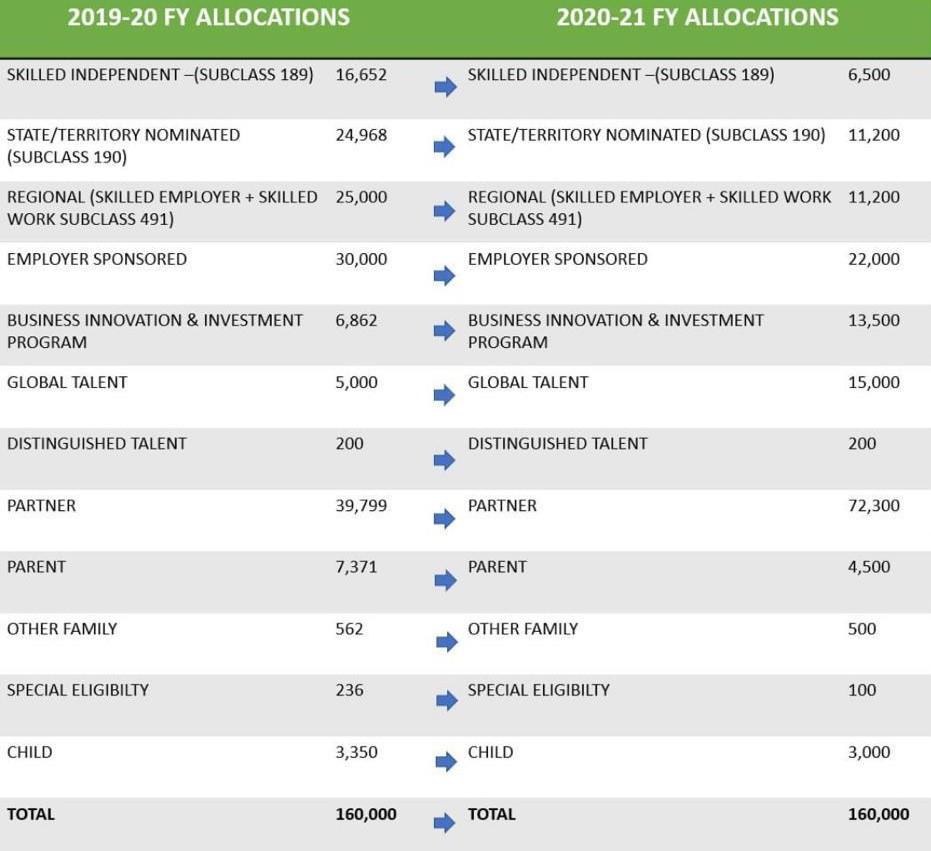The height and width of the screenshot is (851, 931).
Task: Click the arrow icon beside Skilled Independent row
Action: tap(445, 87)
